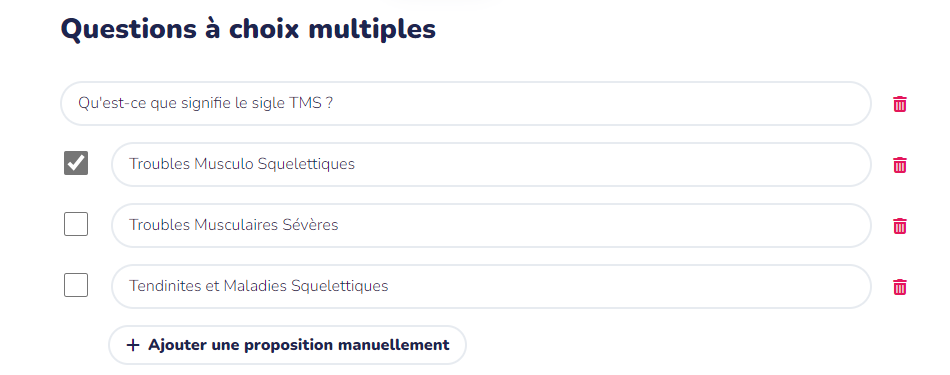
Task: Remove the Troubles Musculo Squelettiques answer
Action: [900, 165]
